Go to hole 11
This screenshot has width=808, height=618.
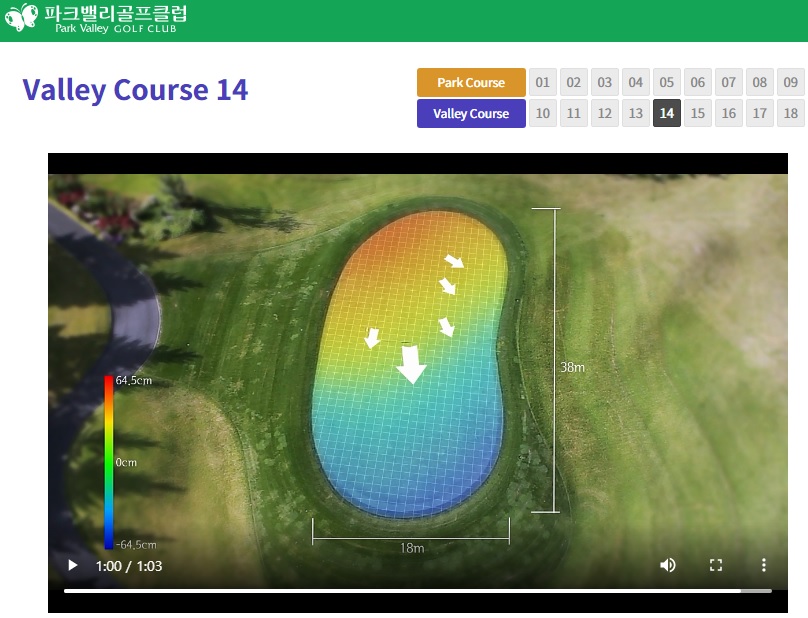(x=574, y=113)
